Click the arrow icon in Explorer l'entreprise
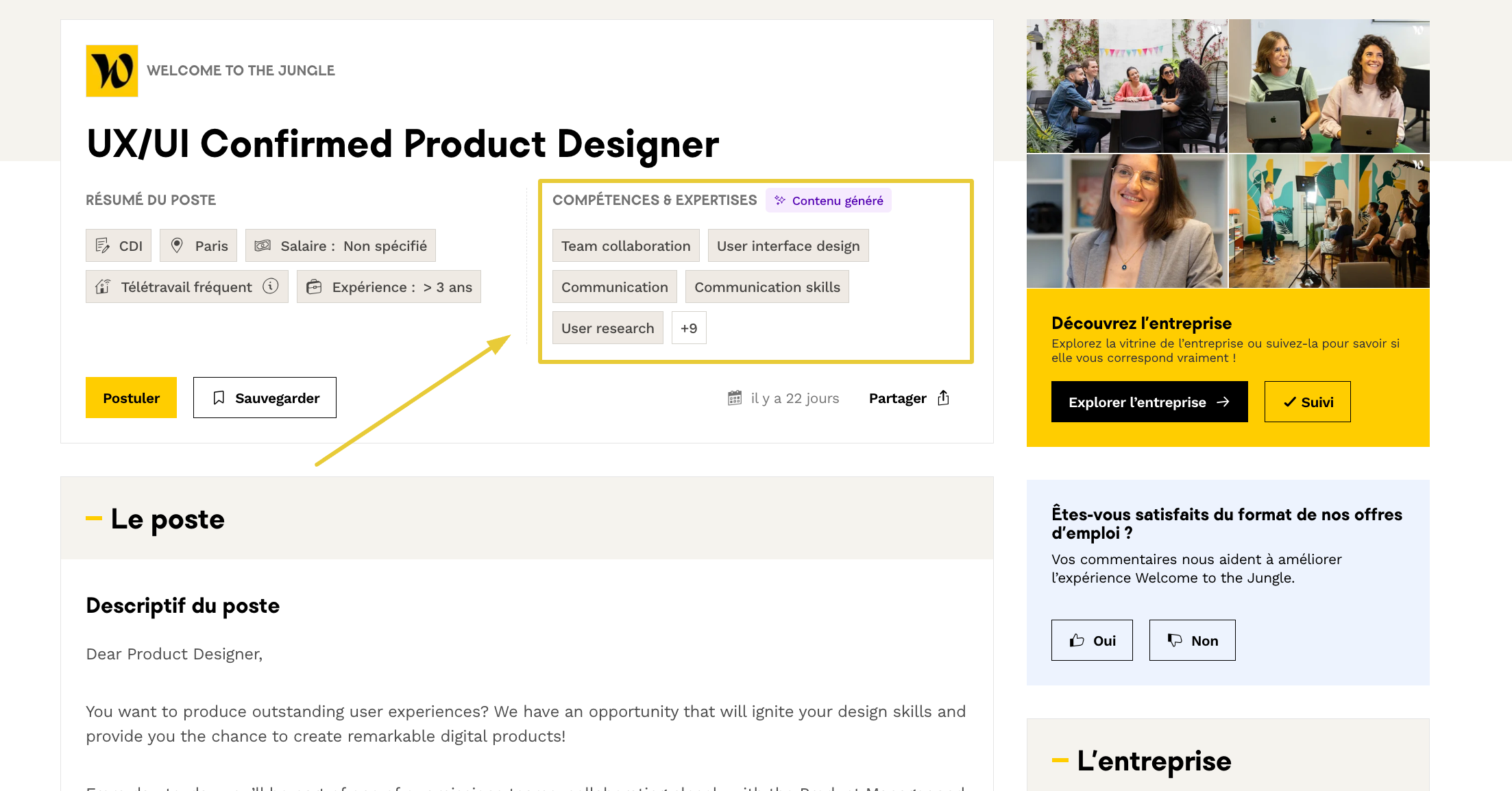 (x=1223, y=402)
